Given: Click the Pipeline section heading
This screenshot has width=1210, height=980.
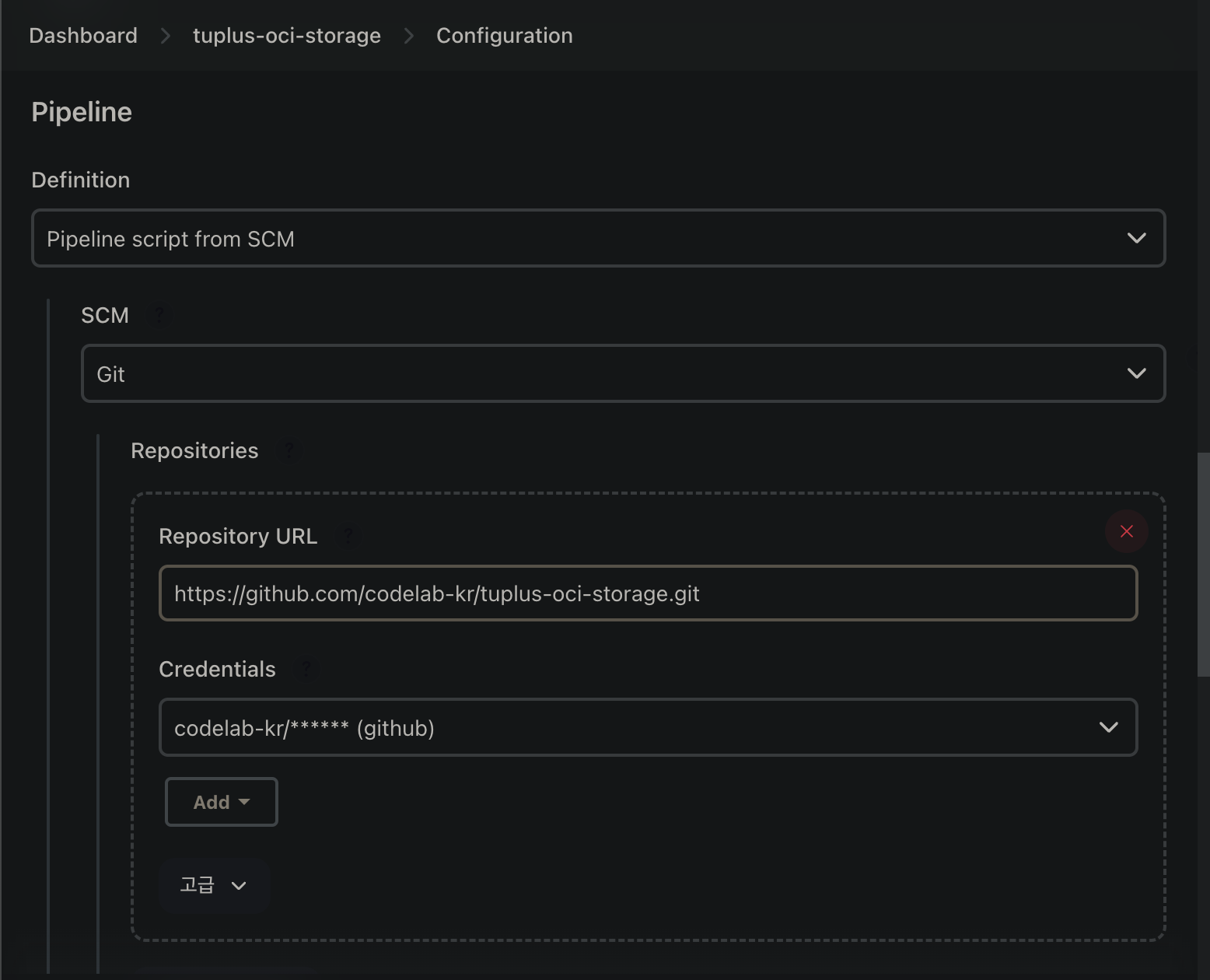Looking at the screenshot, I should 82,112.
